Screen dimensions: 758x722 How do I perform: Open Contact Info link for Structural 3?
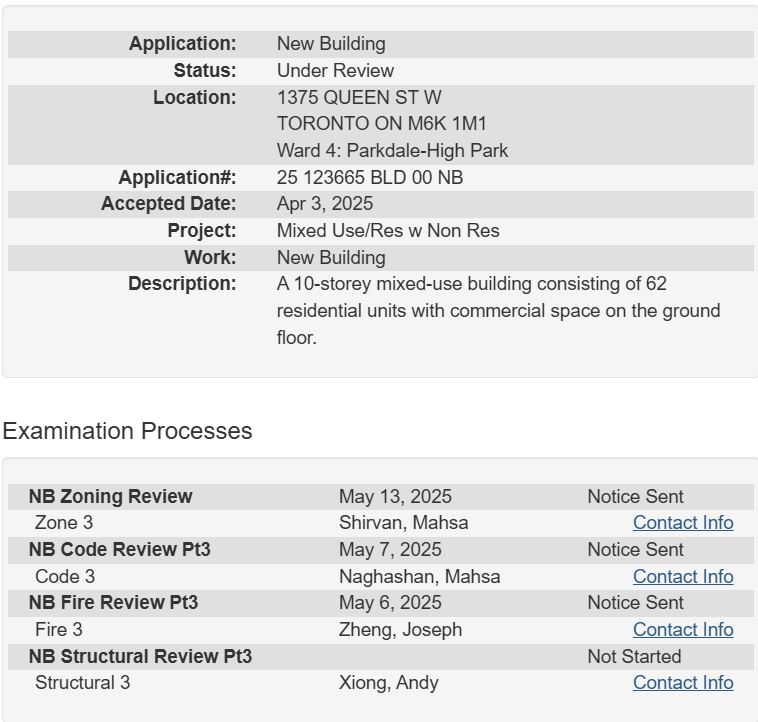[x=683, y=683]
